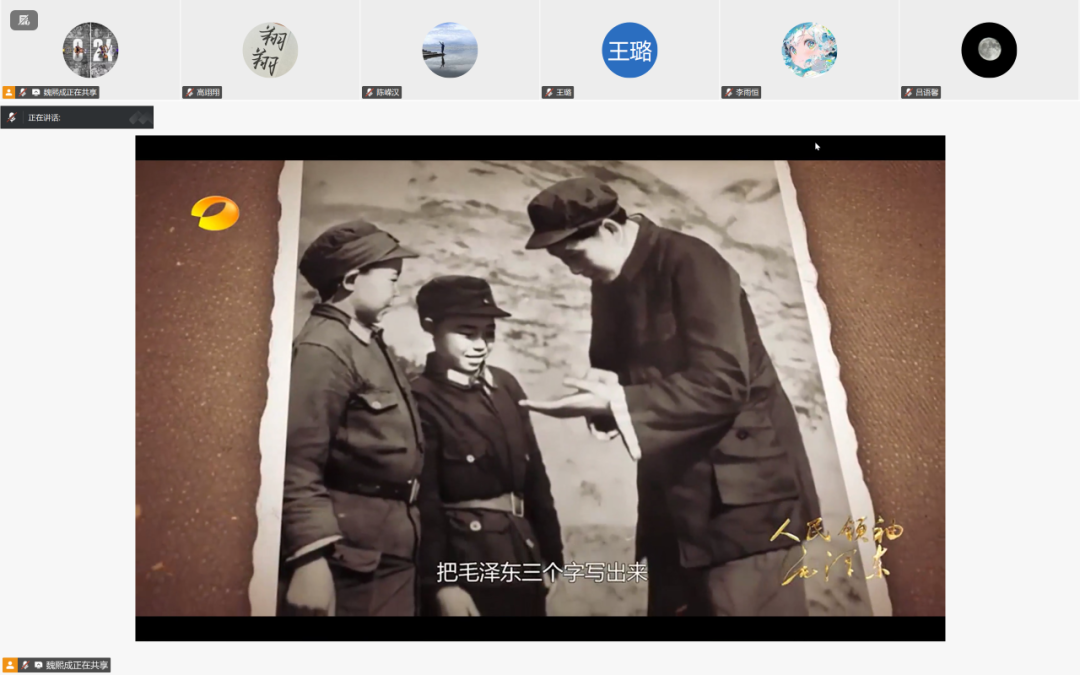
Task: Click the layout icon at top-left of participant strip
Action: tap(23, 20)
